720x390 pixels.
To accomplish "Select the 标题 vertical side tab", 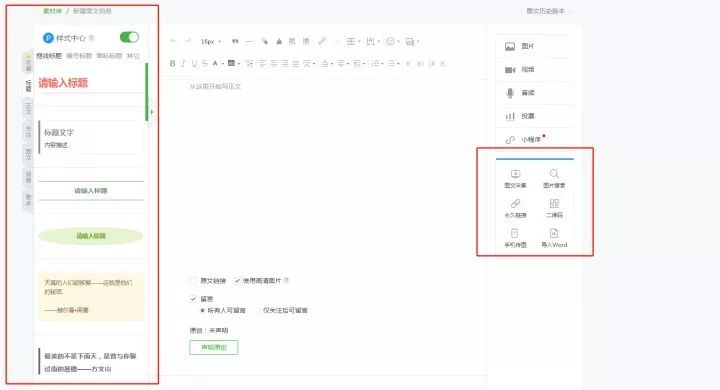I will click(28, 85).
